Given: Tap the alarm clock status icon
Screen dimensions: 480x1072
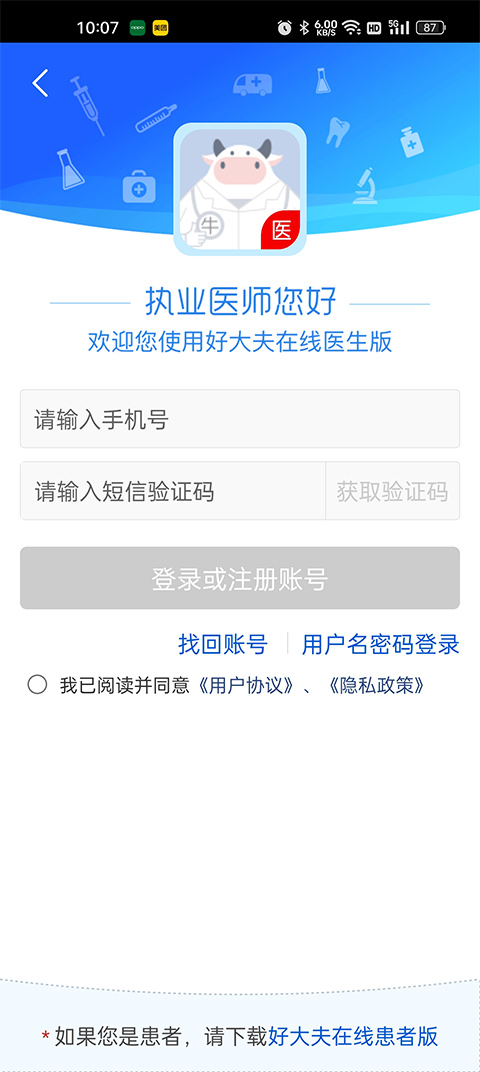Looking at the screenshot, I should click(284, 27).
